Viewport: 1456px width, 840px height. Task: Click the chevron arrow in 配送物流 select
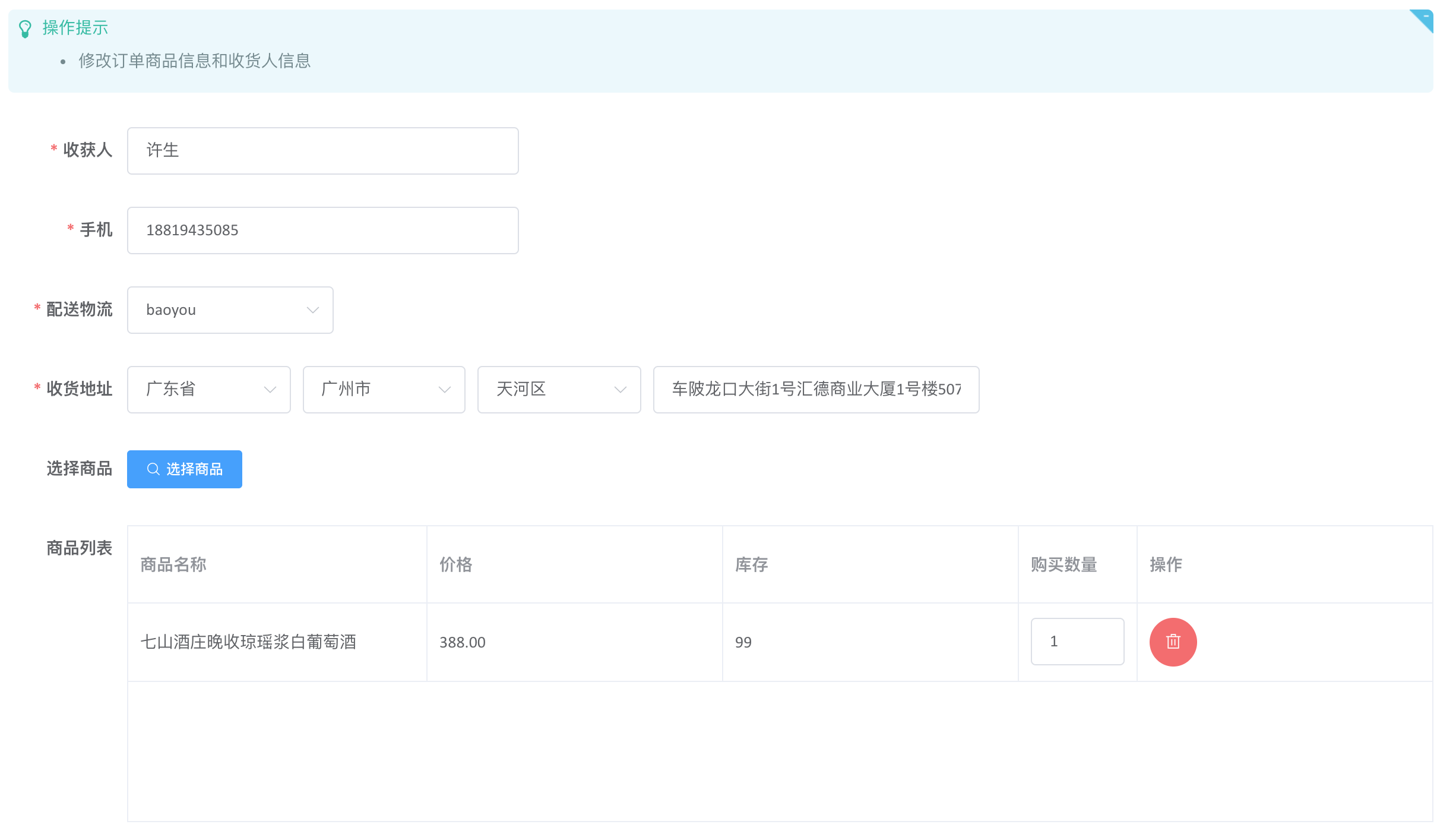(x=313, y=310)
